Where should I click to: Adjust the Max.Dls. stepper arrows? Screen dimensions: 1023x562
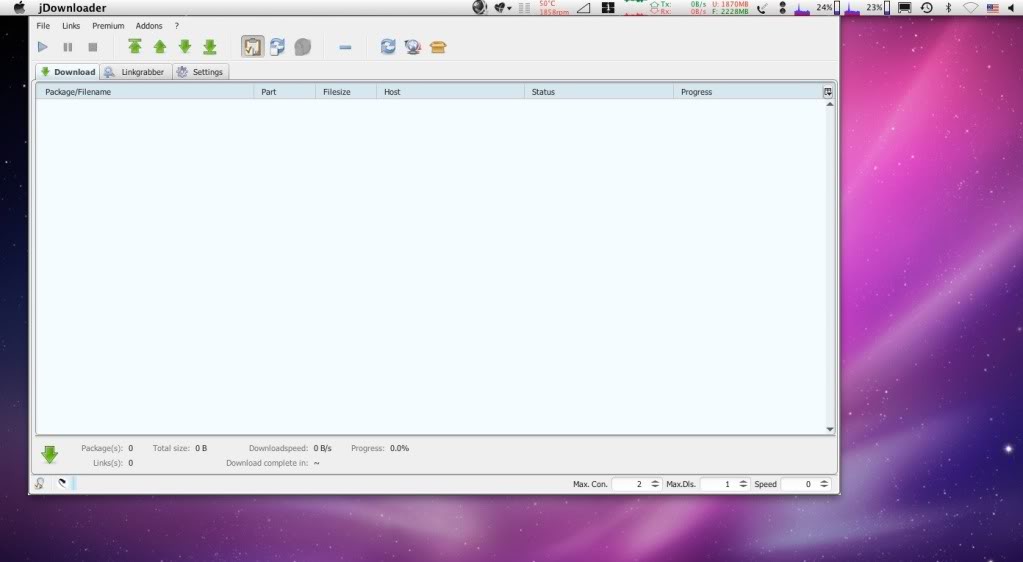743,484
